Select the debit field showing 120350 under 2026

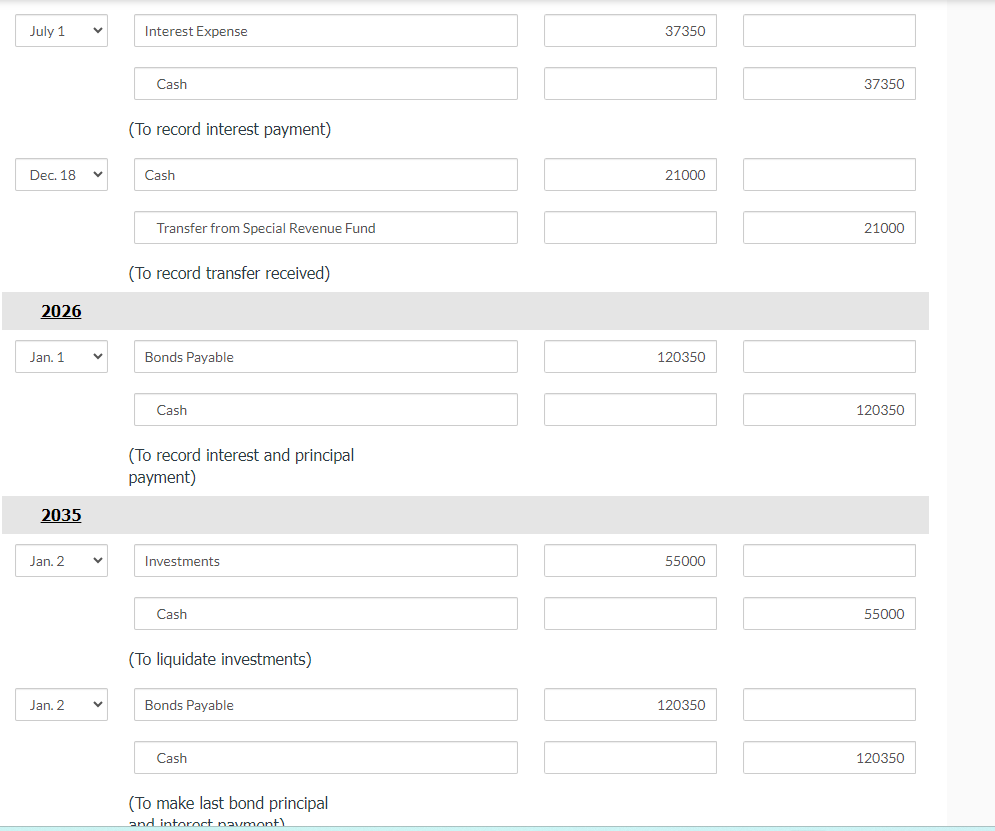pos(629,356)
